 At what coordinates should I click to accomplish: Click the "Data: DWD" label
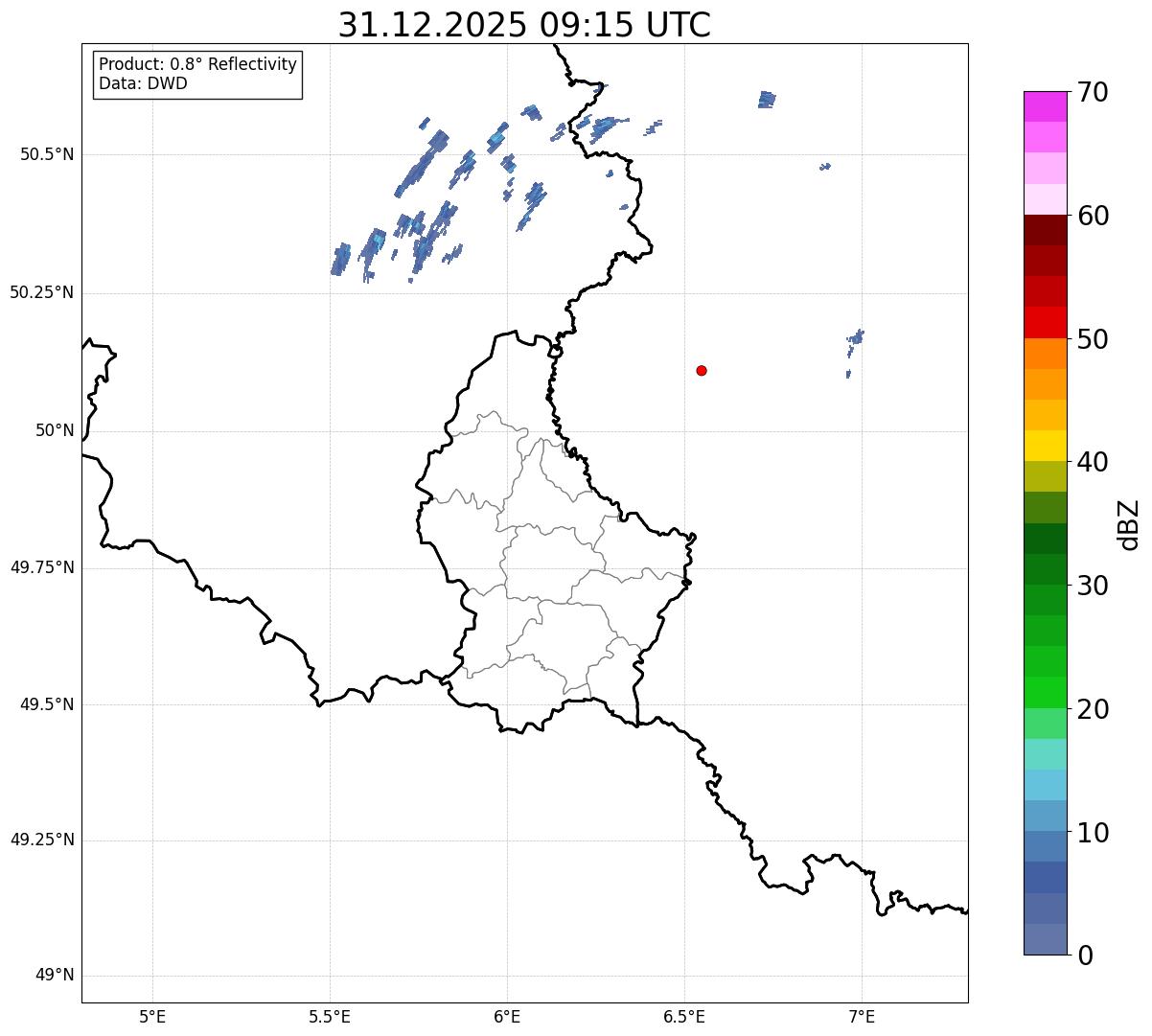pyautogui.click(x=143, y=83)
